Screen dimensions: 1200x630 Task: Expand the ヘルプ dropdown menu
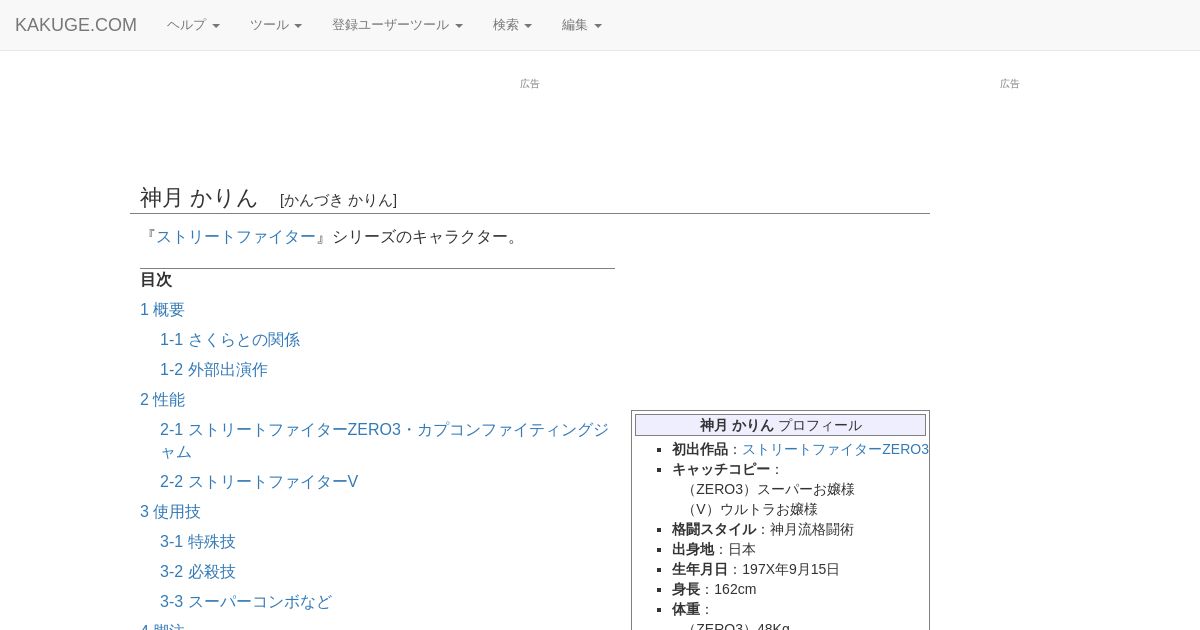click(193, 25)
